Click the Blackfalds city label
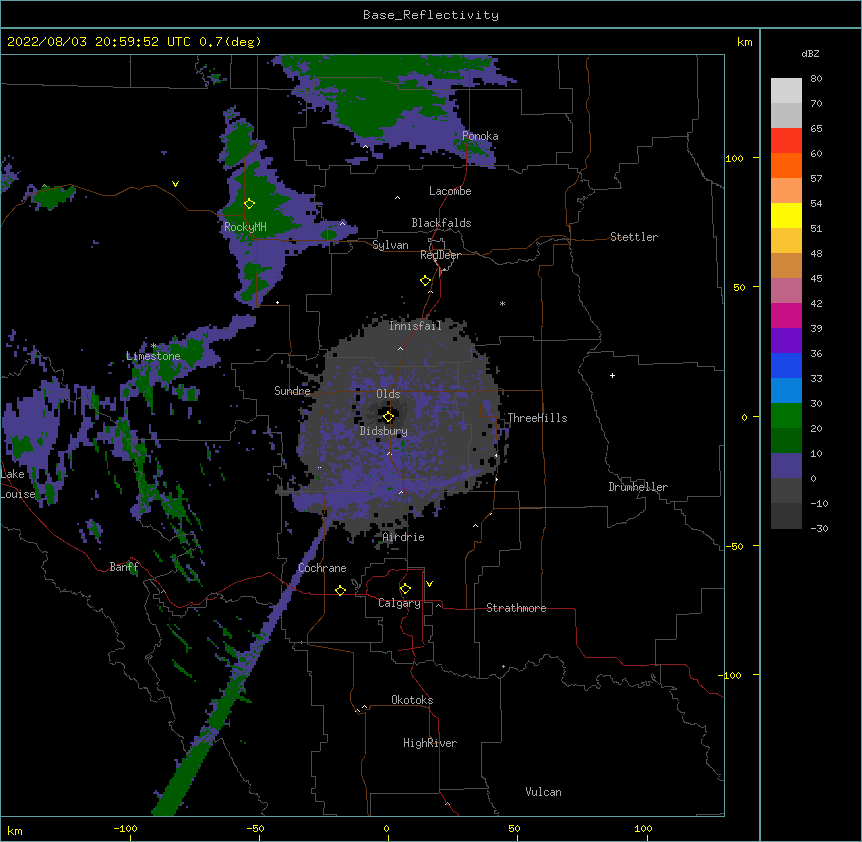This screenshot has width=862, height=842. 441,223
